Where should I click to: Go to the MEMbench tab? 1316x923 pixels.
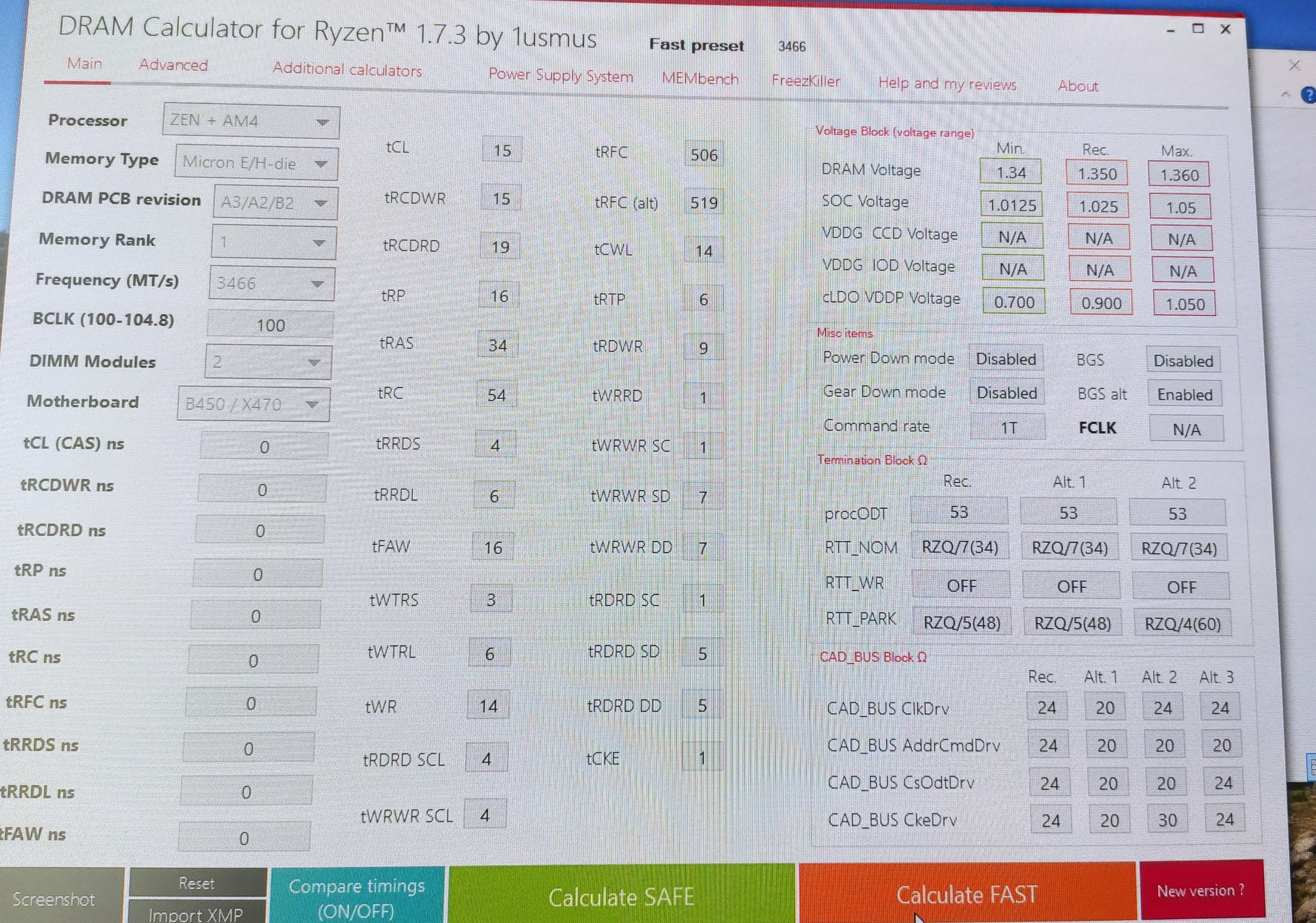tap(700, 79)
